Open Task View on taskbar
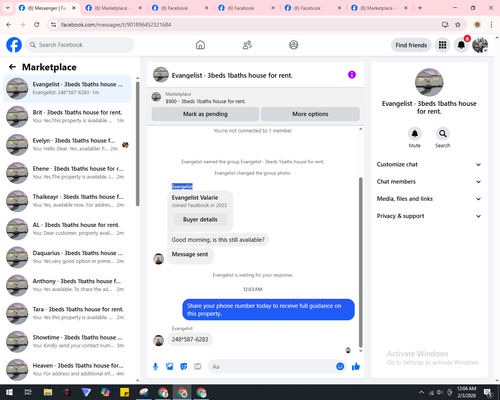Screen dimensions: 500x400 pos(28,392)
